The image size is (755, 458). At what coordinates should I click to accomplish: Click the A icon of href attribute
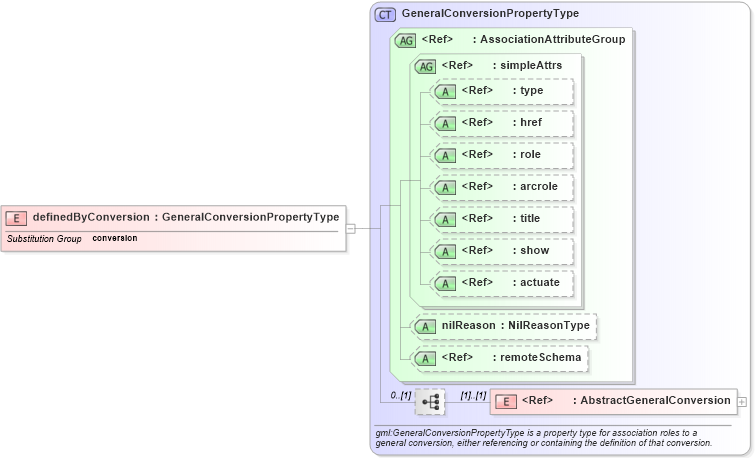(x=445, y=124)
